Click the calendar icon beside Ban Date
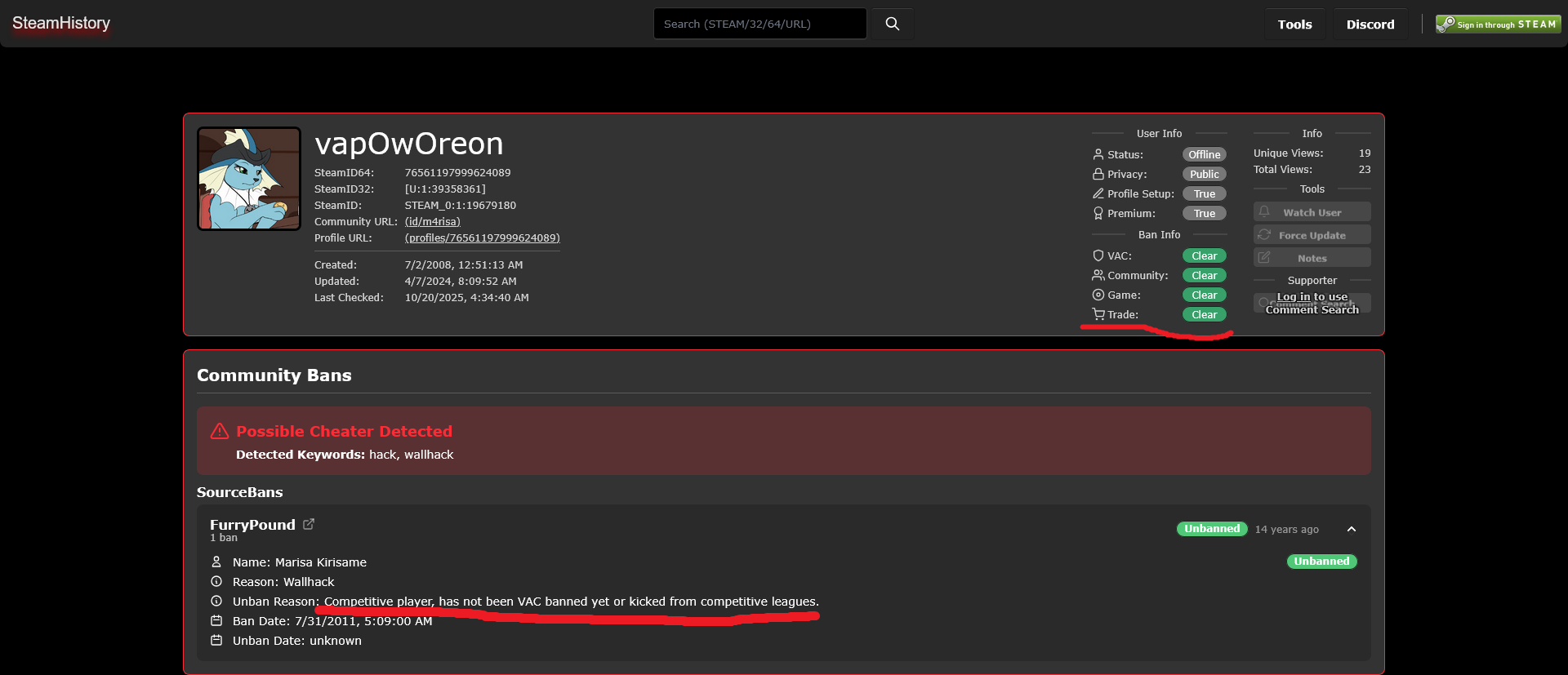1568x675 pixels. pyautogui.click(x=216, y=620)
